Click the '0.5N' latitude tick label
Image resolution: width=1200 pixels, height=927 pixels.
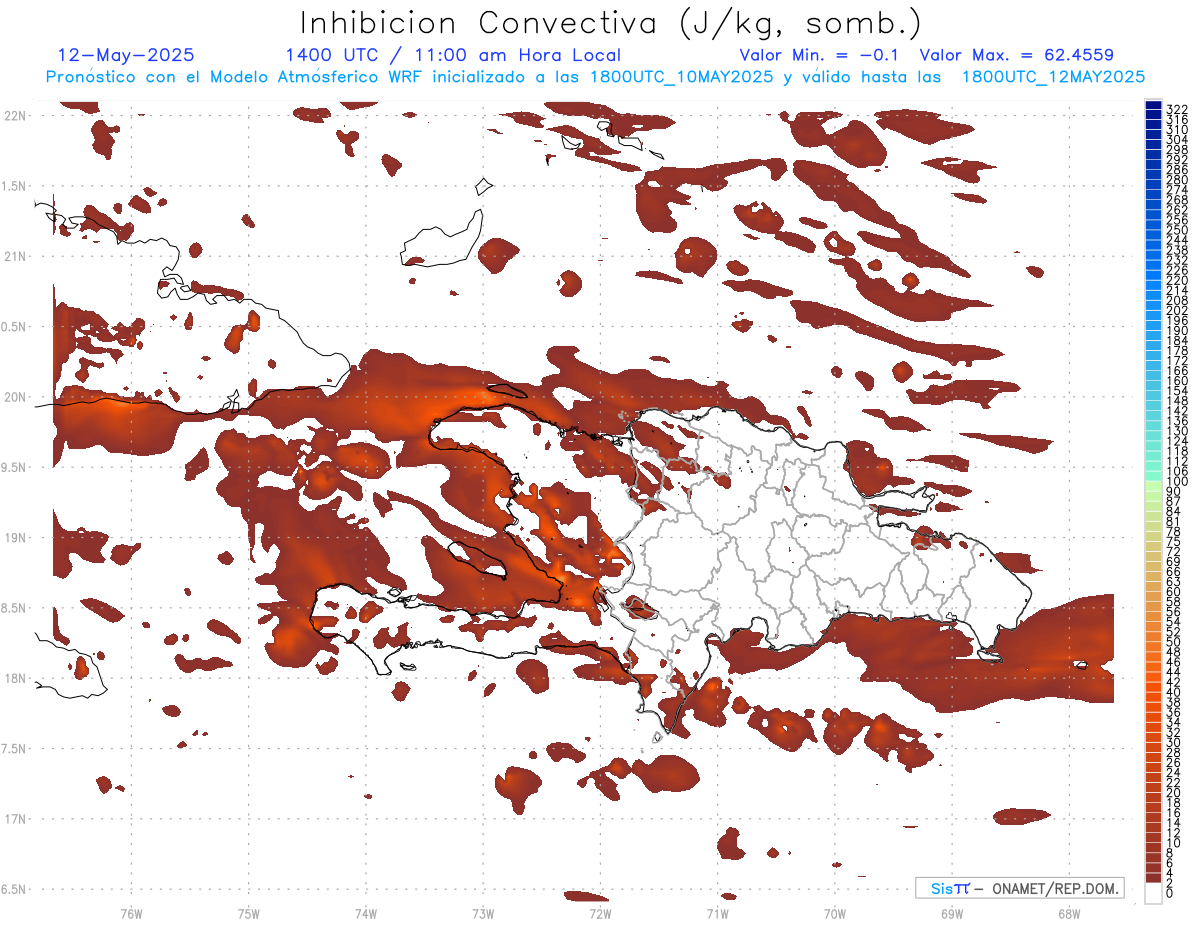point(15,327)
